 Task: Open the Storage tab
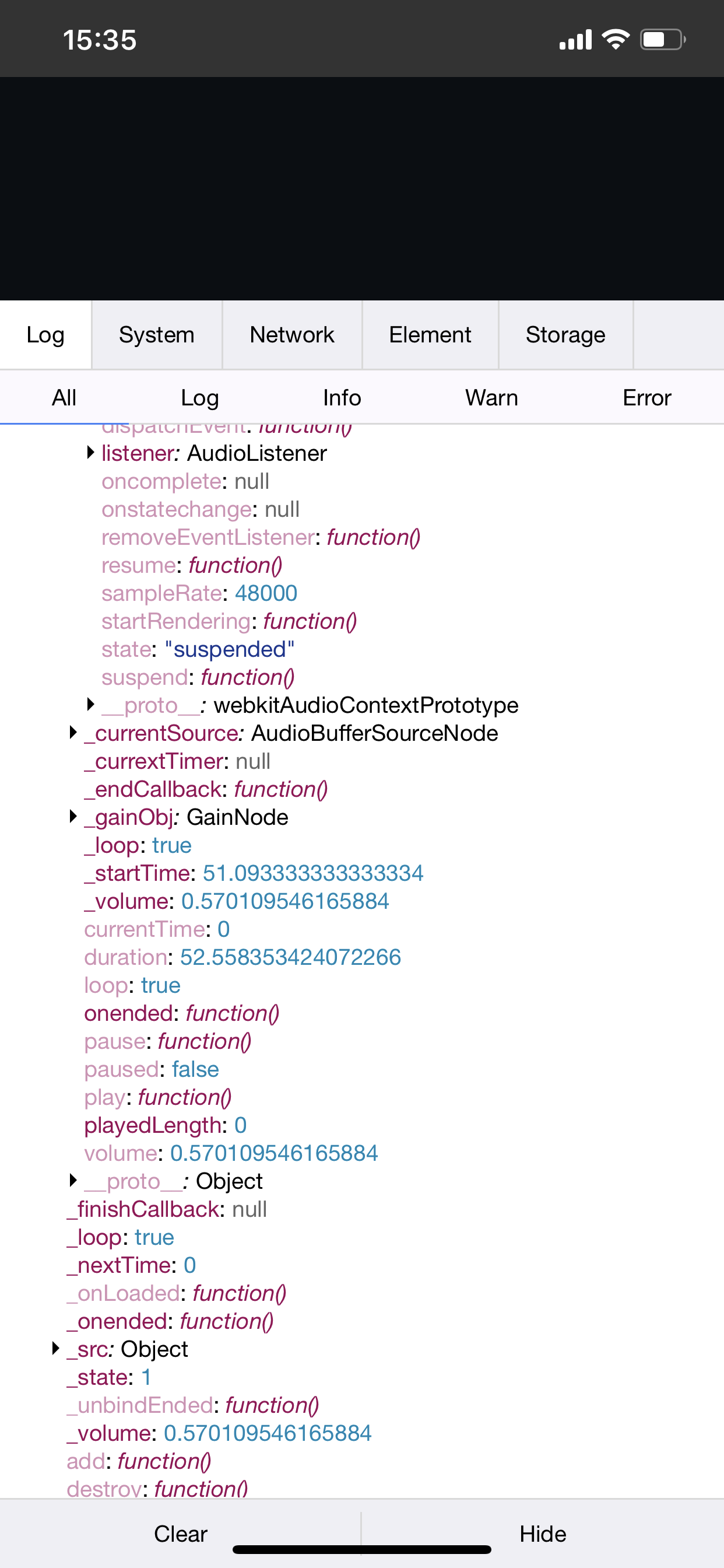click(x=565, y=335)
